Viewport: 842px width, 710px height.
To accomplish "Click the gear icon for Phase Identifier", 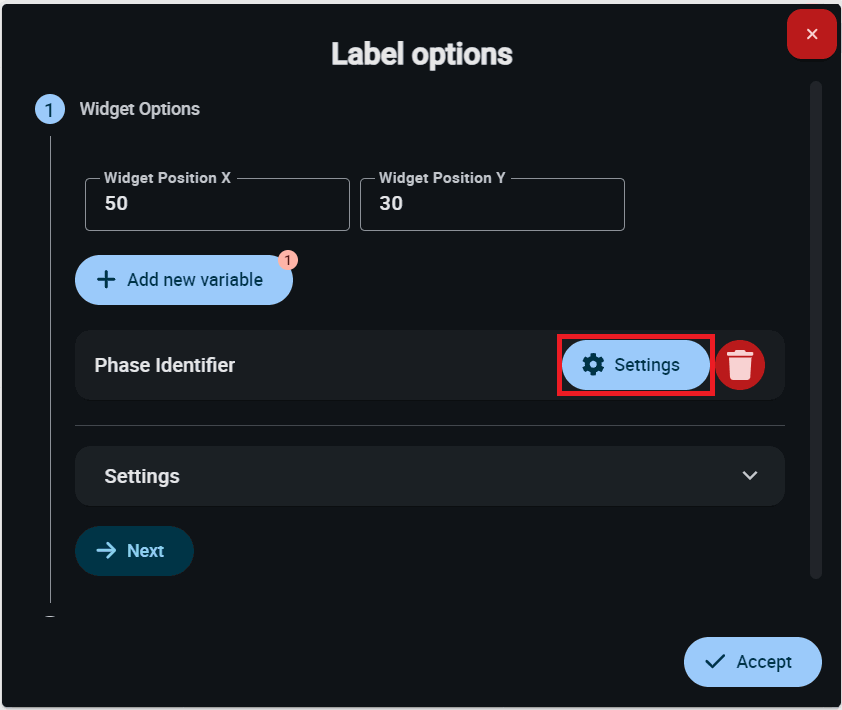I will point(593,365).
